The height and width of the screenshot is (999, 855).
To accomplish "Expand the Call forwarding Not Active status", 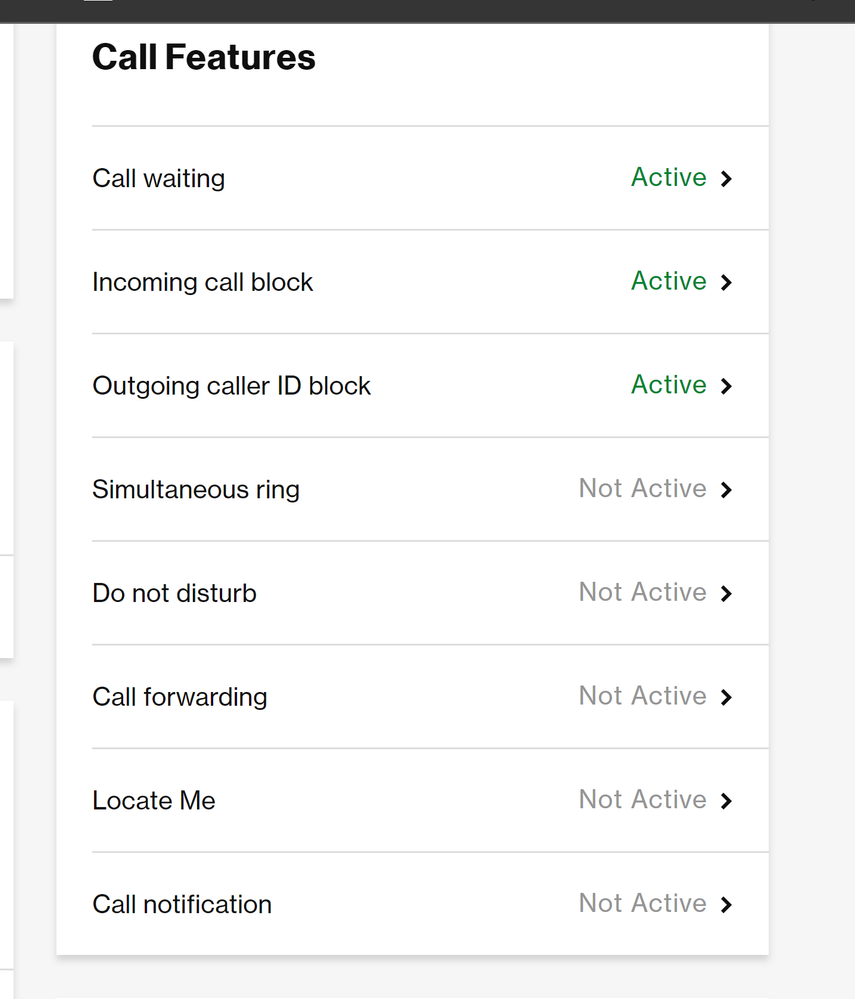I will coord(642,696).
